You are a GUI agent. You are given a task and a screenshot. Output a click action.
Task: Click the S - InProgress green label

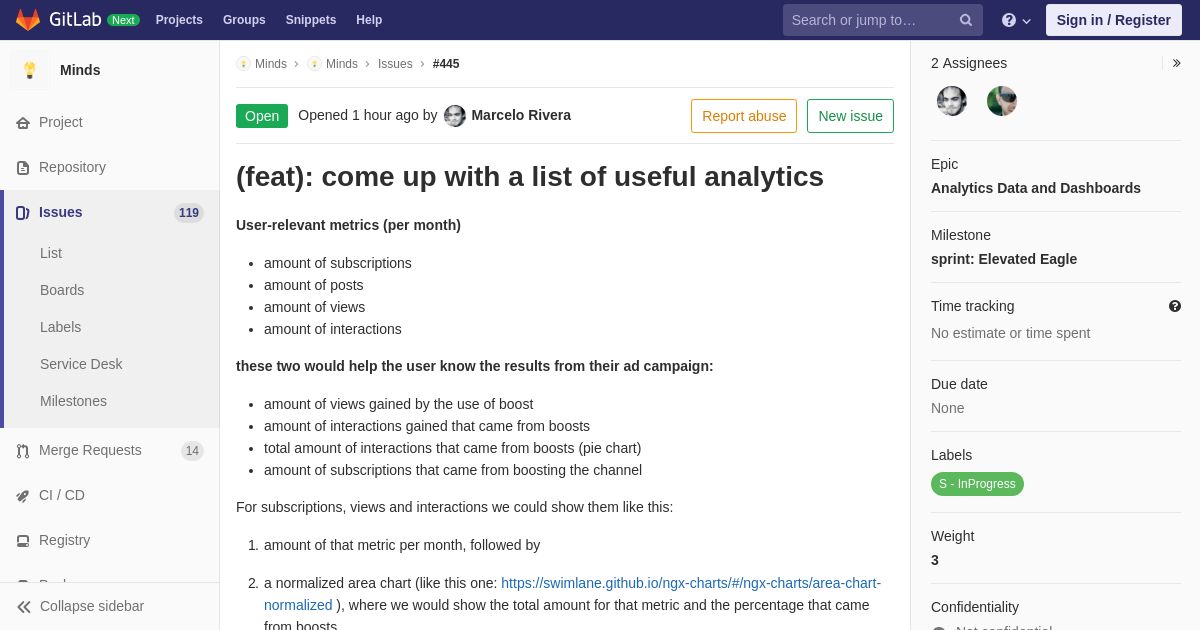tap(977, 484)
